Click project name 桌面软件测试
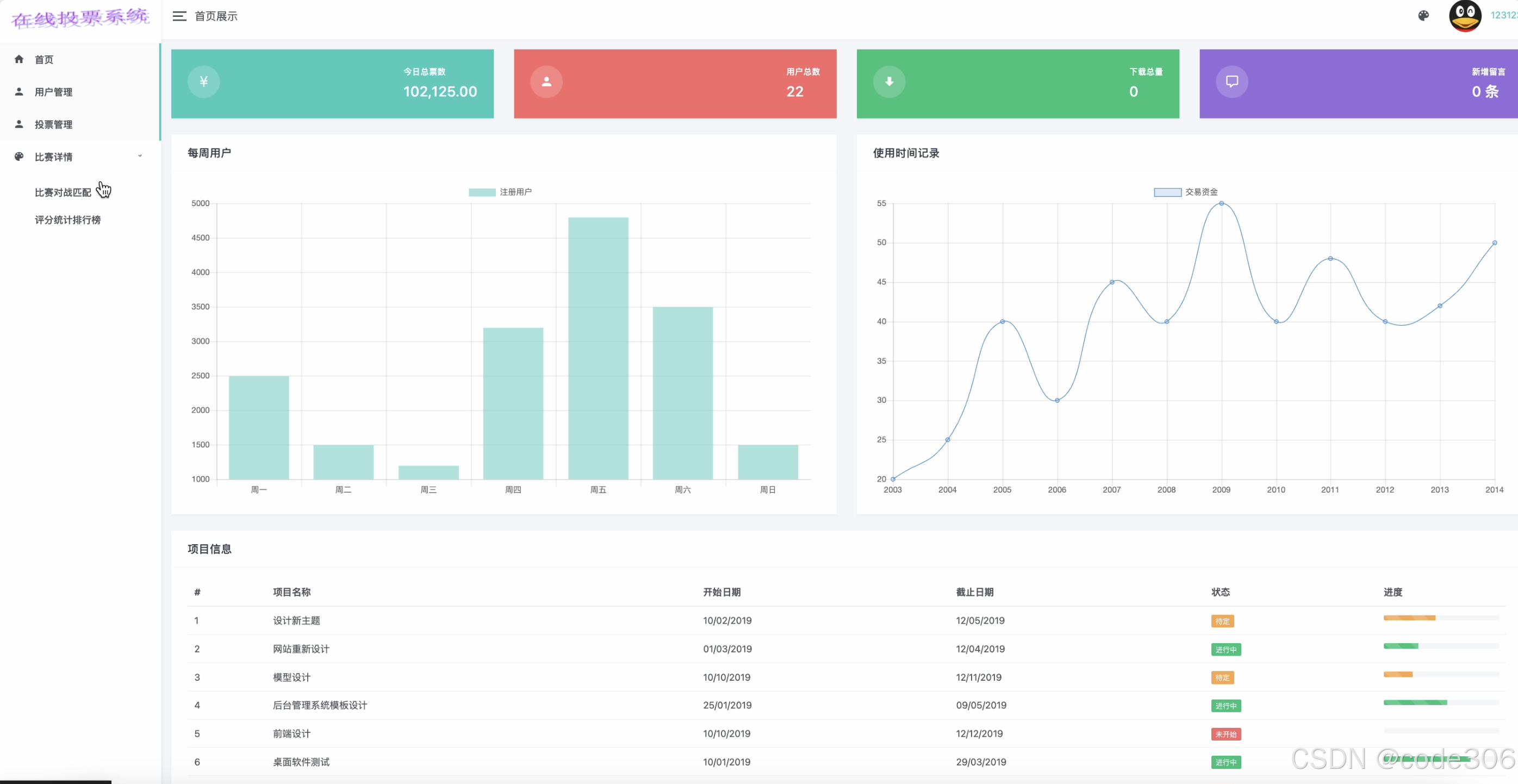The height and width of the screenshot is (784, 1518). click(301, 762)
